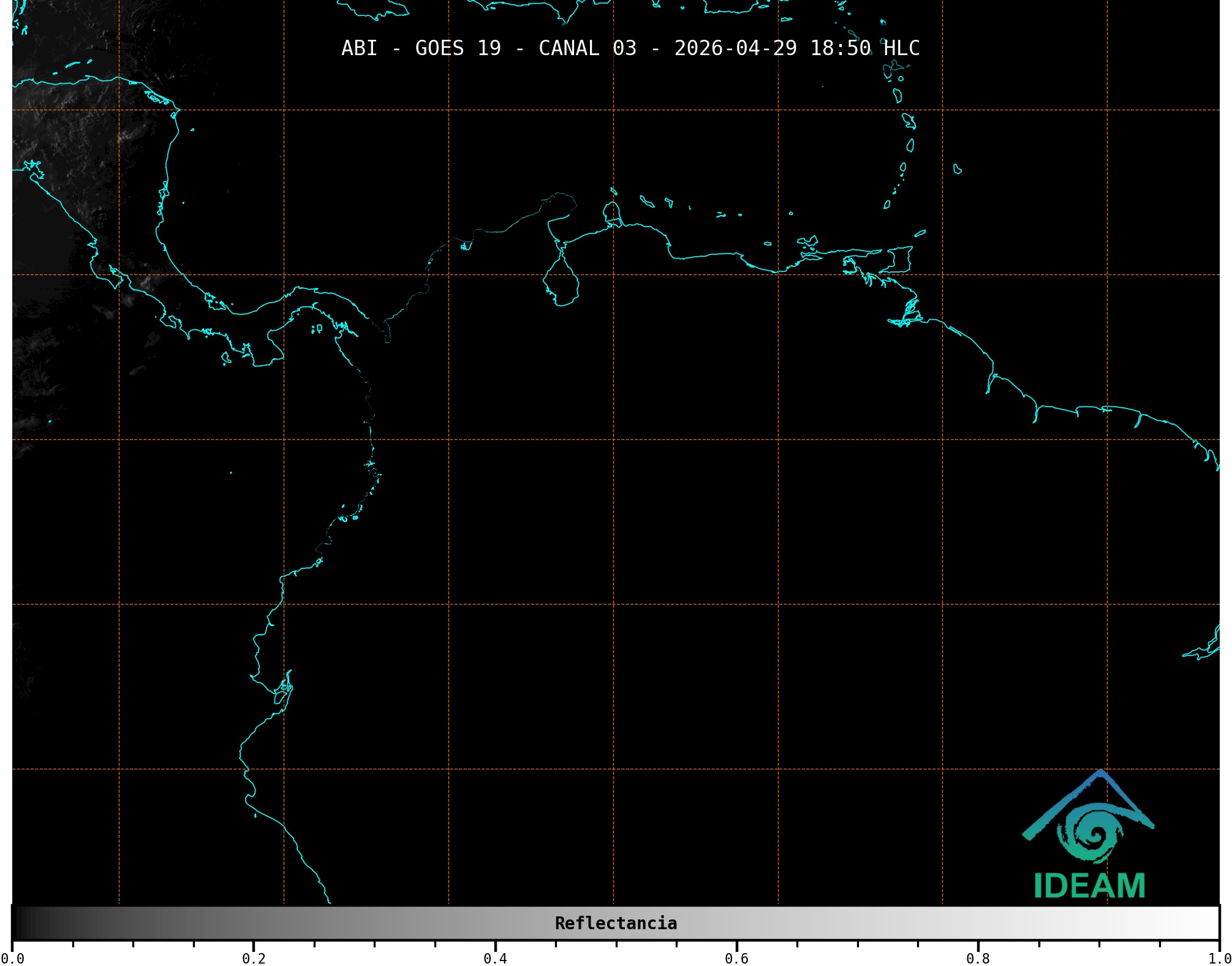Click the white end of the reflectance colorbar
This screenshot has height=966, width=1232.
pyautogui.click(x=1213, y=923)
